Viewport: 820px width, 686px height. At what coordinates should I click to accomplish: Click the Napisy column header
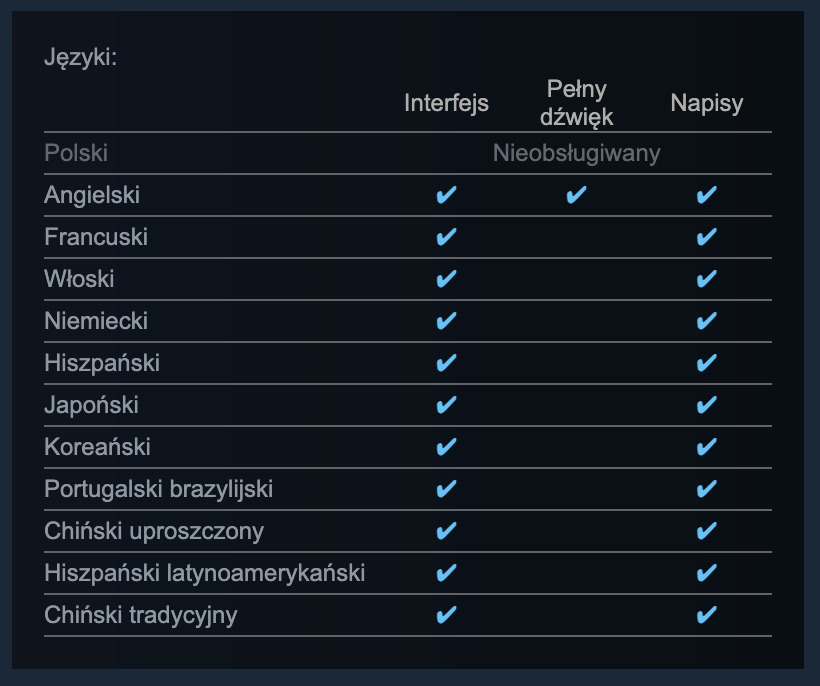click(x=707, y=103)
